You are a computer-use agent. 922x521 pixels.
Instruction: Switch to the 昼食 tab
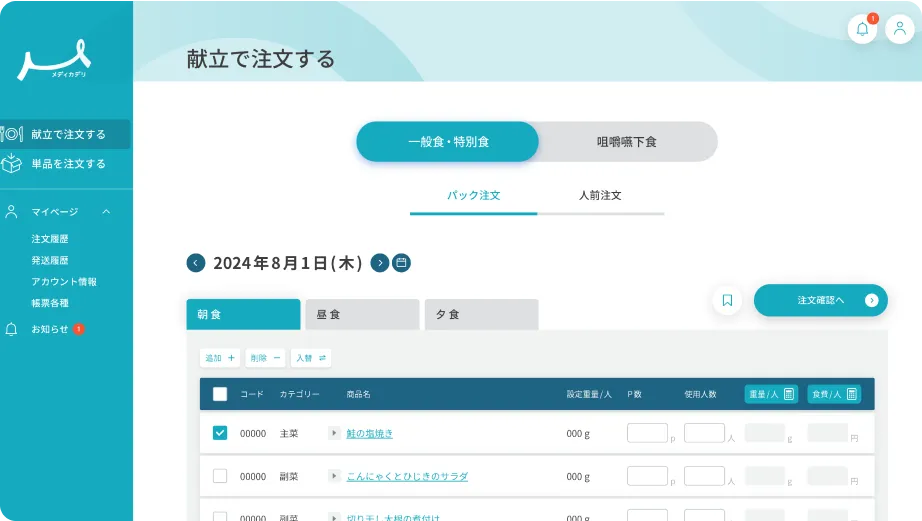tap(361, 314)
